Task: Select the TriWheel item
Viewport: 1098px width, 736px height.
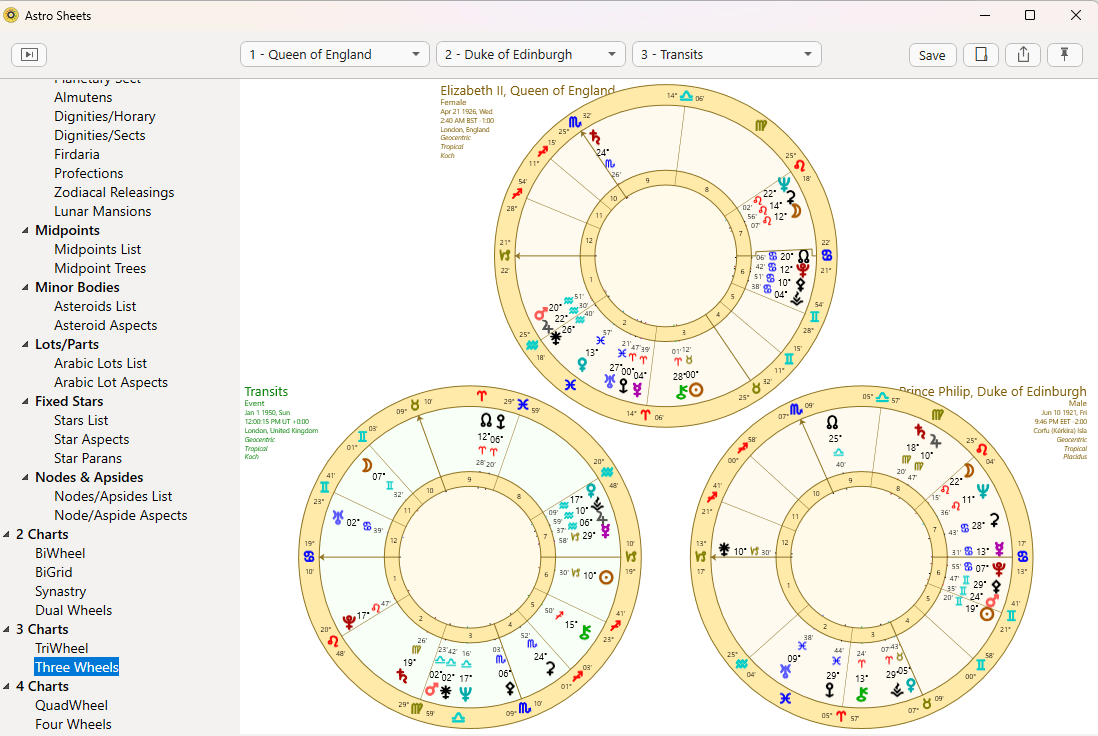Action: coord(62,648)
